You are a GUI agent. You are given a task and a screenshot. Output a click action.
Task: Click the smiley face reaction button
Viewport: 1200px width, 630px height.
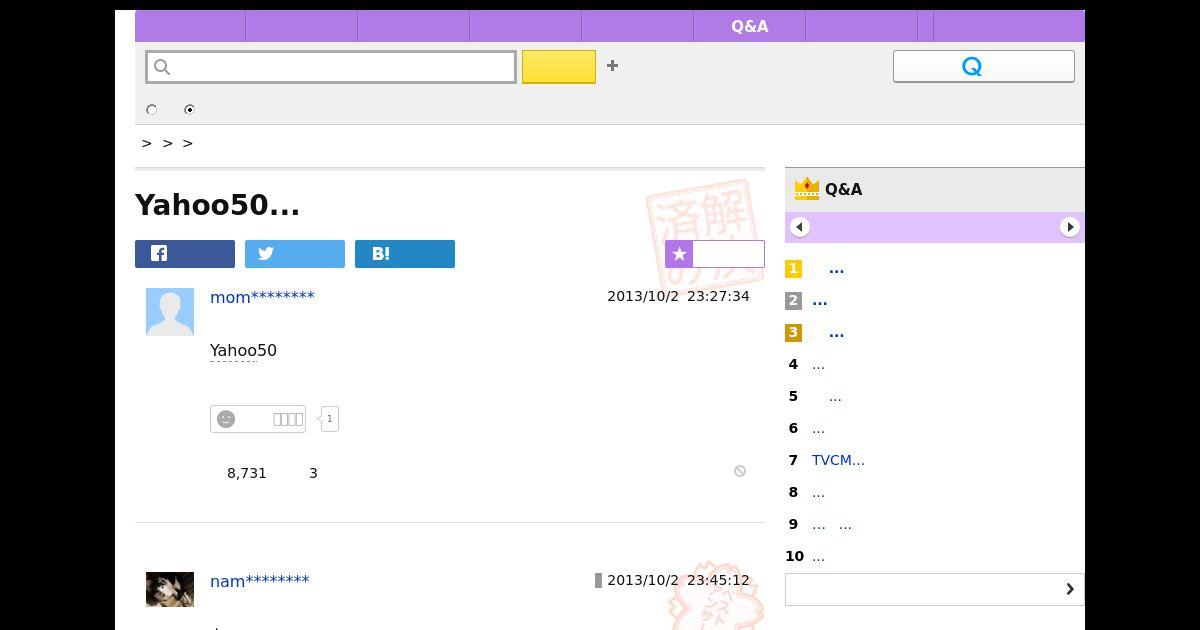pos(258,419)
